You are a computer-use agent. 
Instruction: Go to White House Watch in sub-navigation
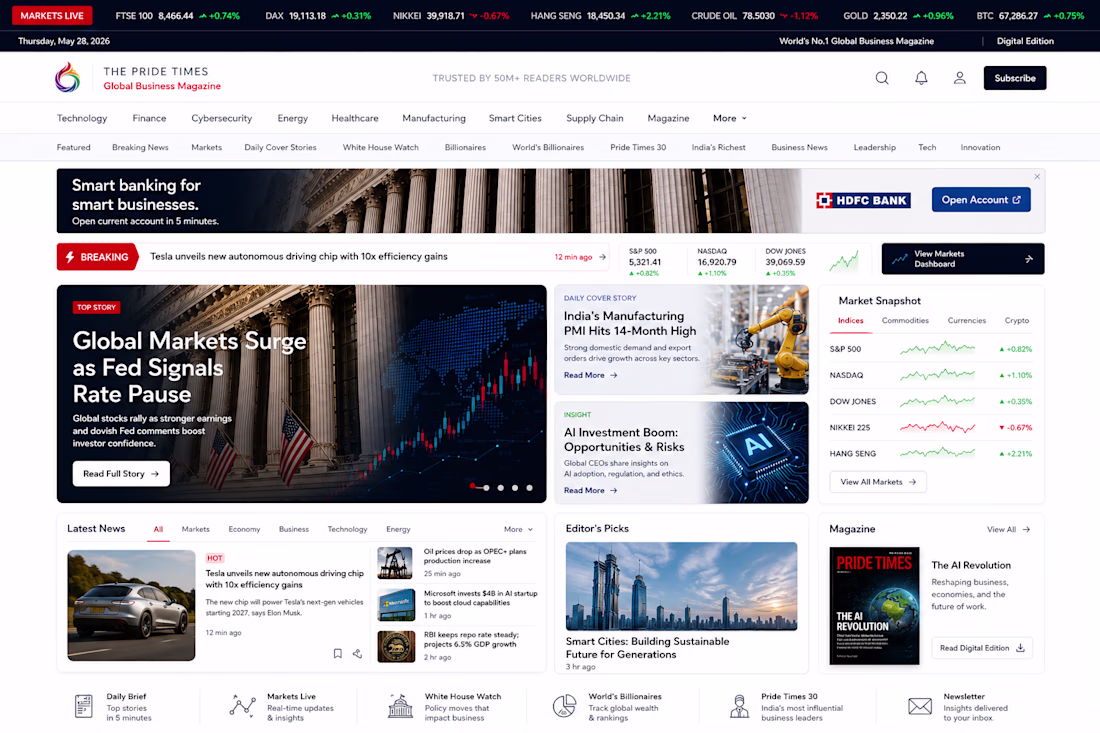coord(380,147)
